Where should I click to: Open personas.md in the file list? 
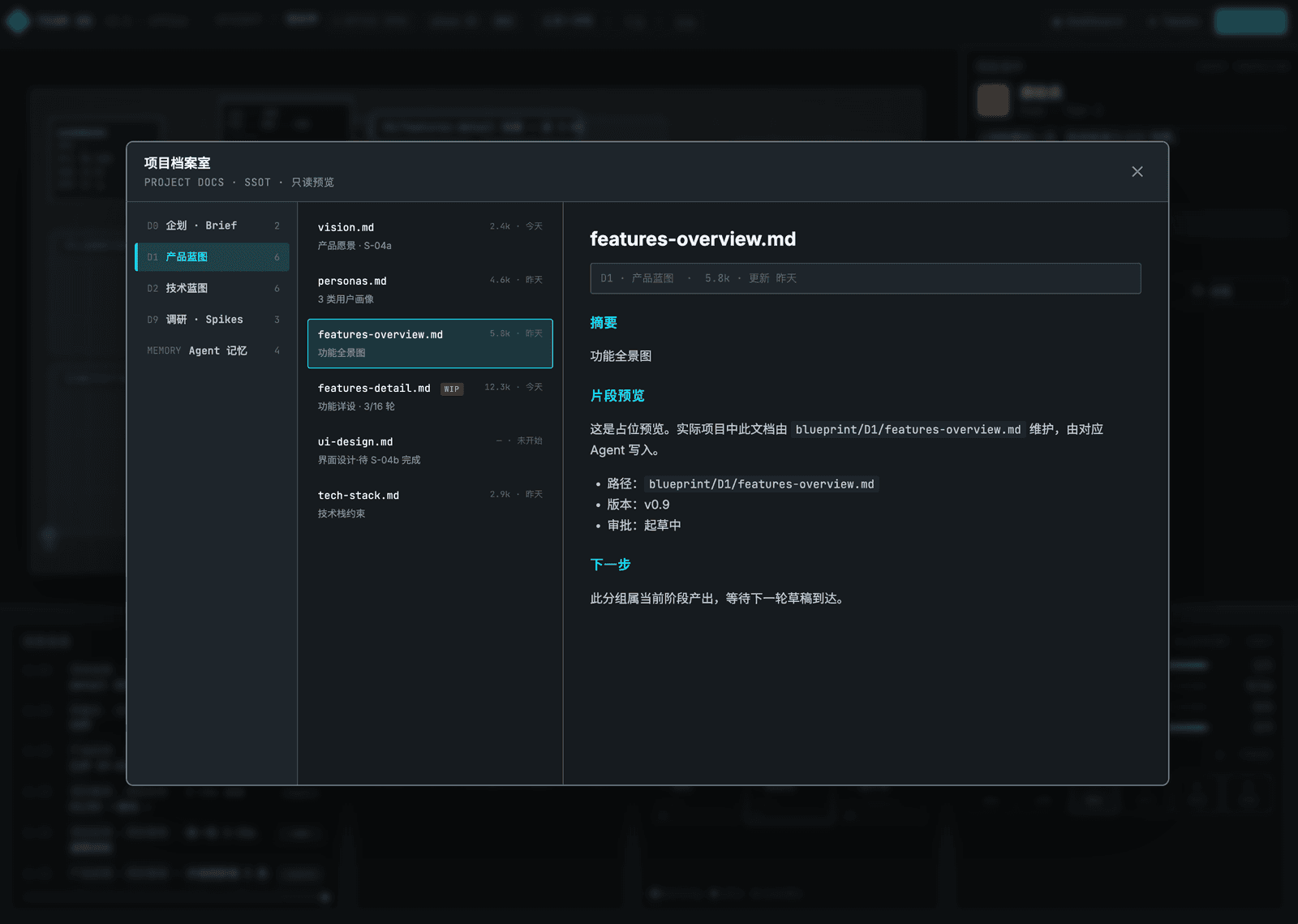point(430,290)
